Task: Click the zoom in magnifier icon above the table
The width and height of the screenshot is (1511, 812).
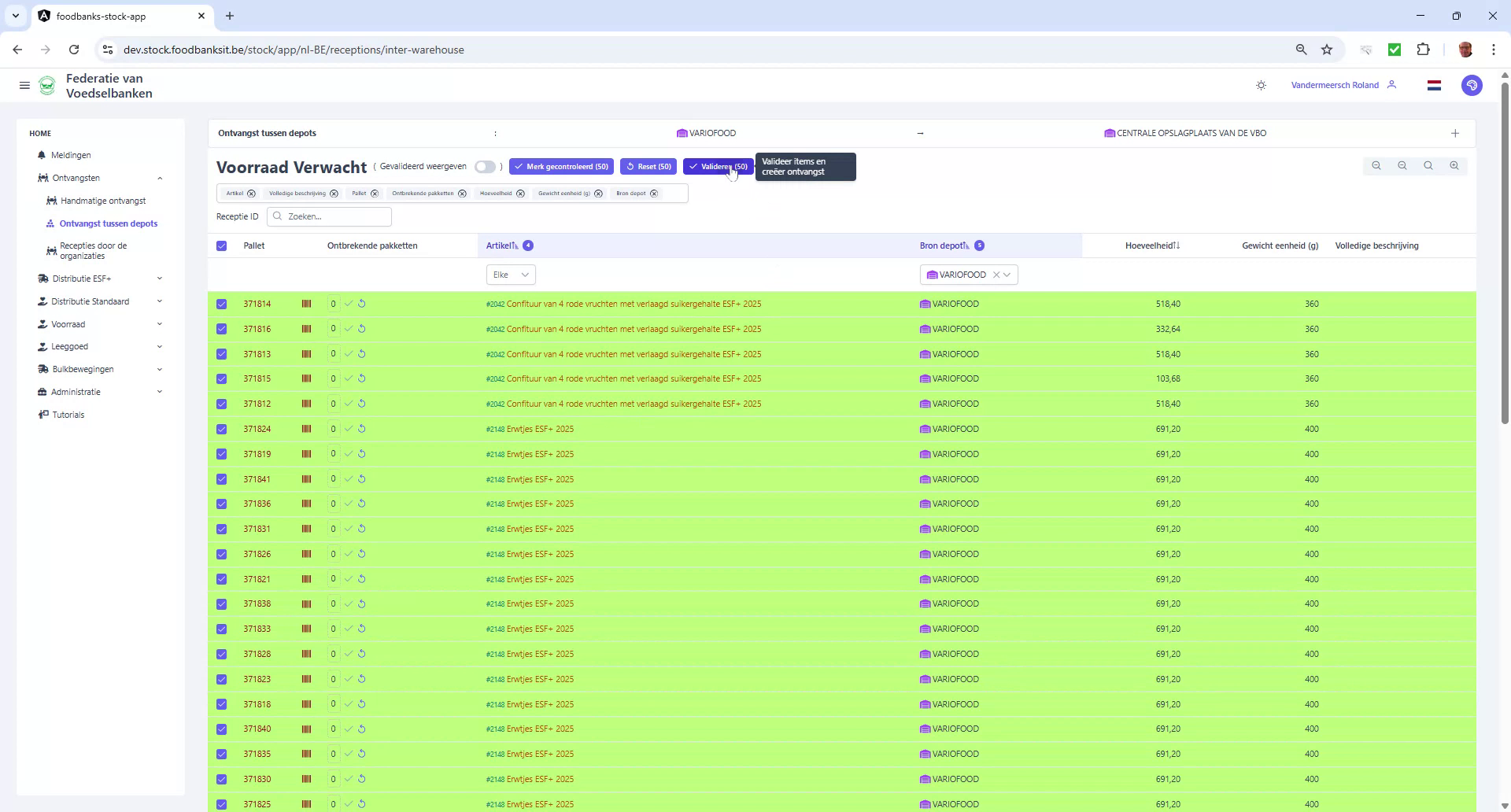Action: 1454,166
